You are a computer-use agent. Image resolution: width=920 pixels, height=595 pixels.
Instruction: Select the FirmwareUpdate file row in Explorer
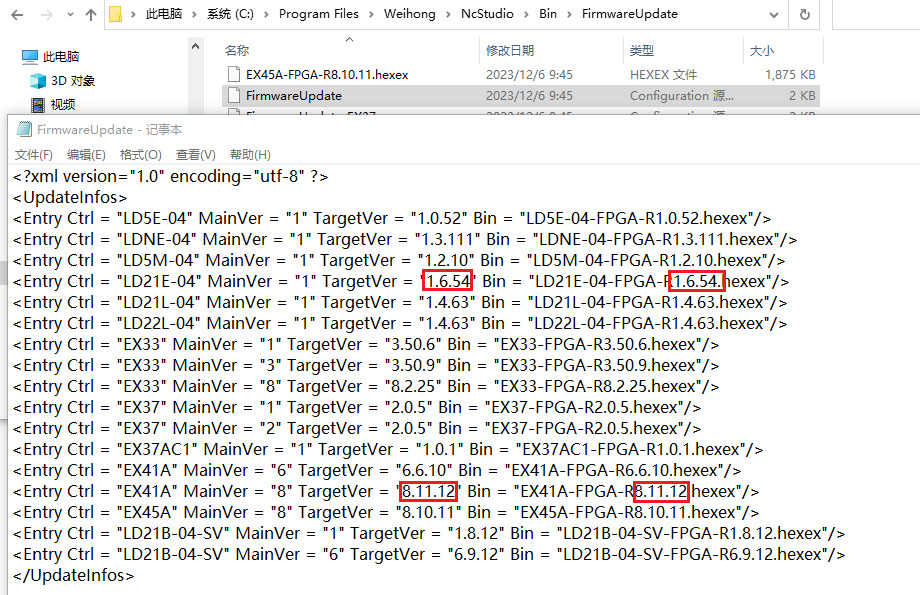(x=520, y=95)
